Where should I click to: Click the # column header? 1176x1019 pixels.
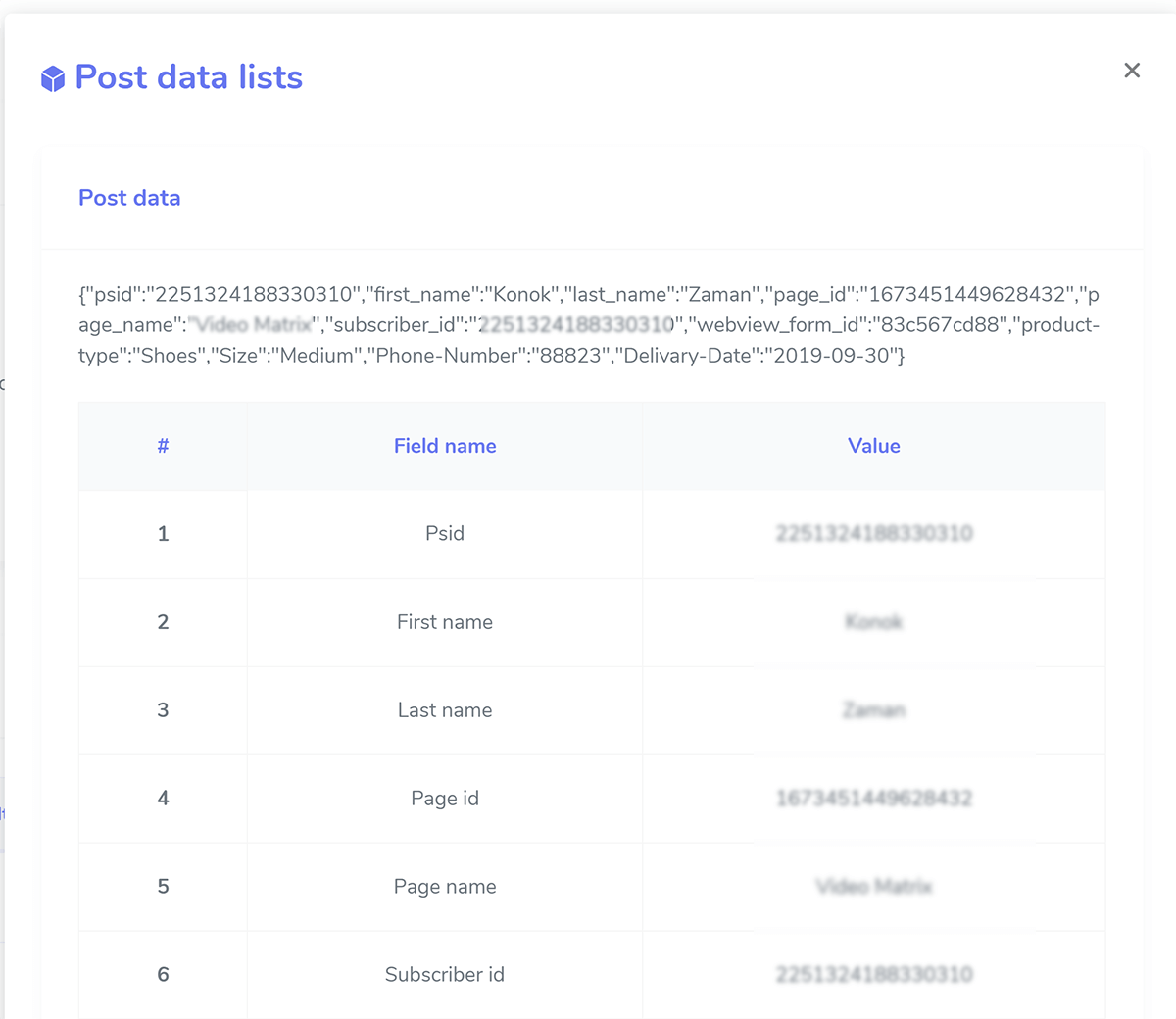163,446
